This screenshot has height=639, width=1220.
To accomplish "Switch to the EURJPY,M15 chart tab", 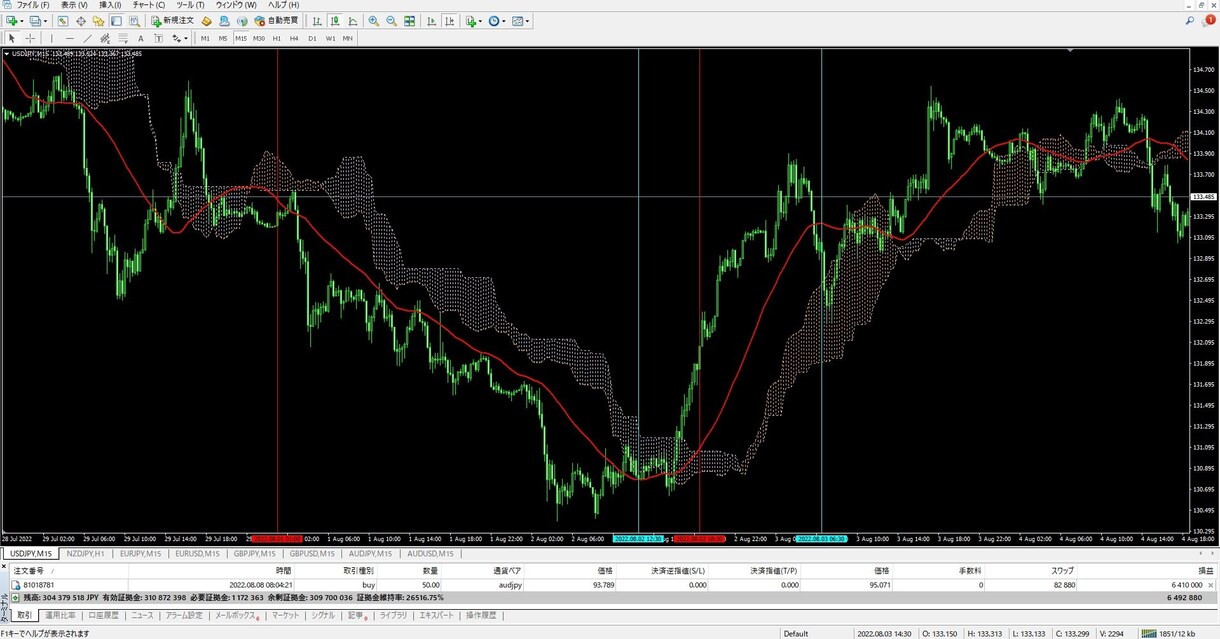I will (x=140, y=553).
